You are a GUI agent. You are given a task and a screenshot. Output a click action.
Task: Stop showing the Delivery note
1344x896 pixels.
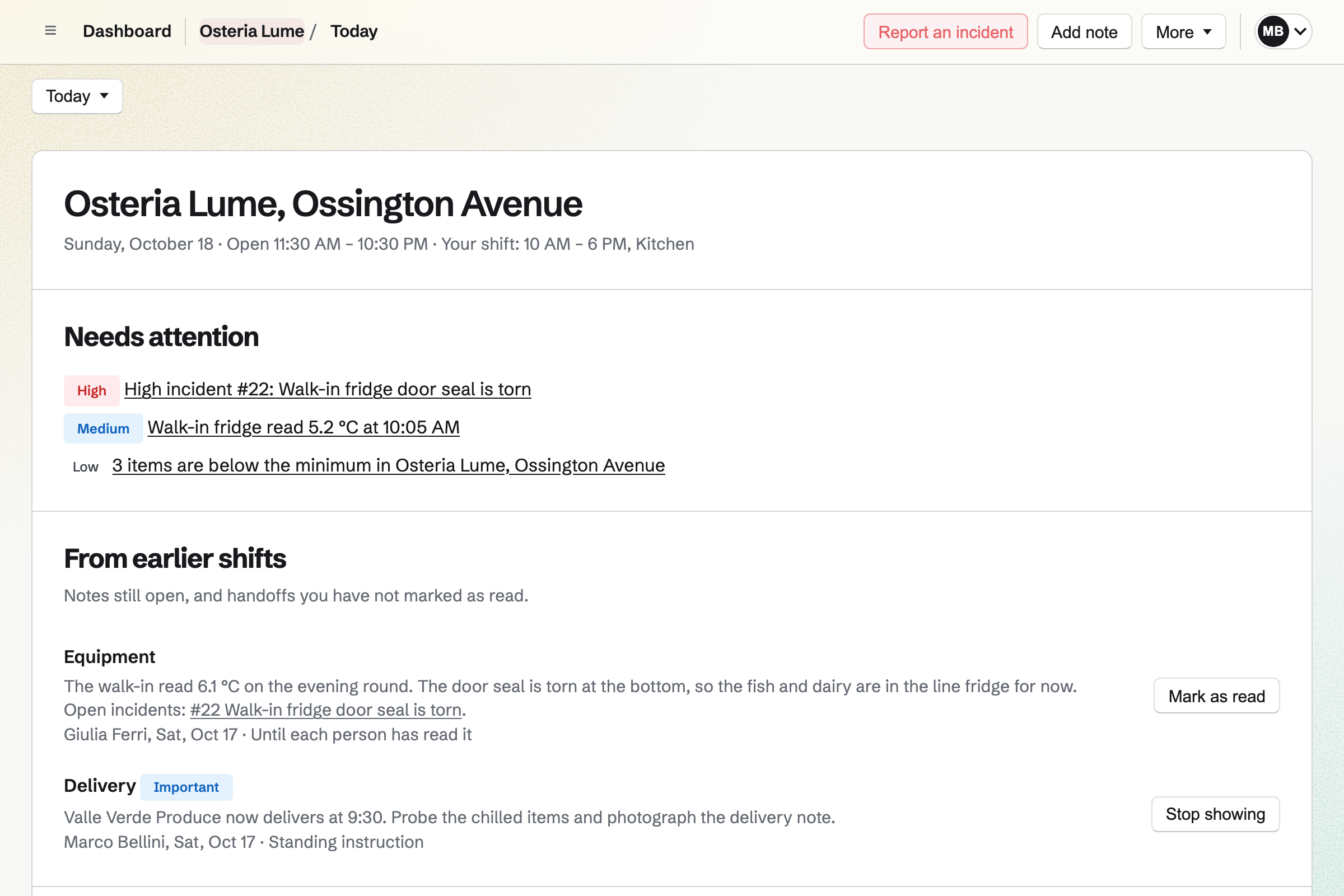(1215, 814)
